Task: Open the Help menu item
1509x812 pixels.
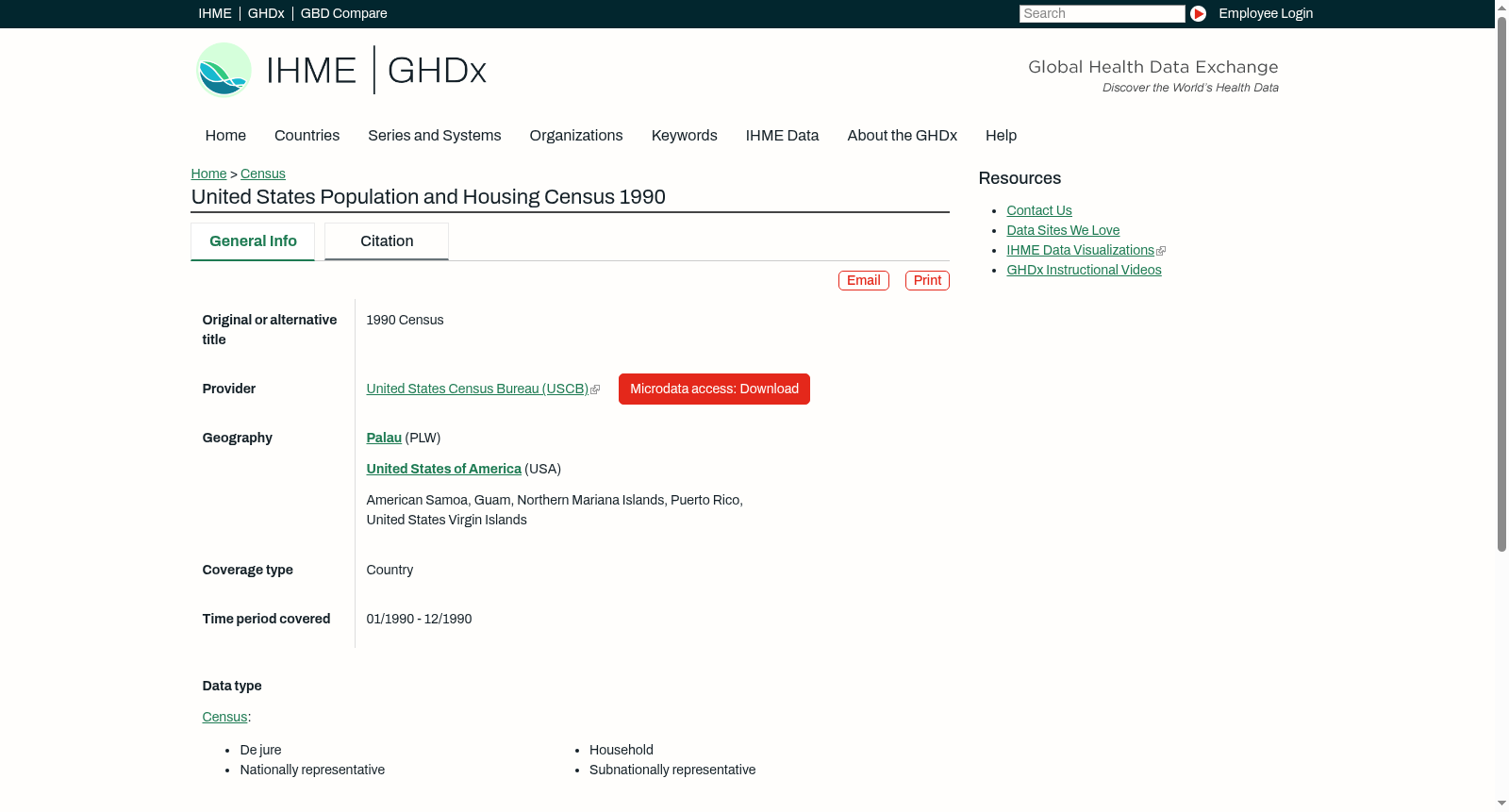Action: tap(1001, 136)
